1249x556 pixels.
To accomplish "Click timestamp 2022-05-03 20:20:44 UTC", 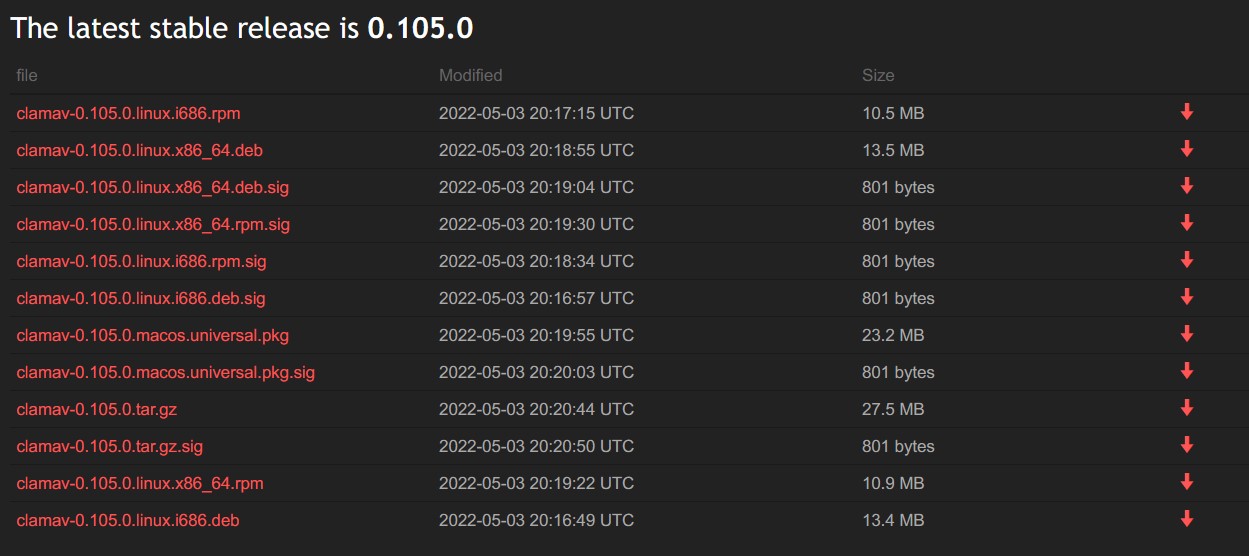I will pos(536,409).
